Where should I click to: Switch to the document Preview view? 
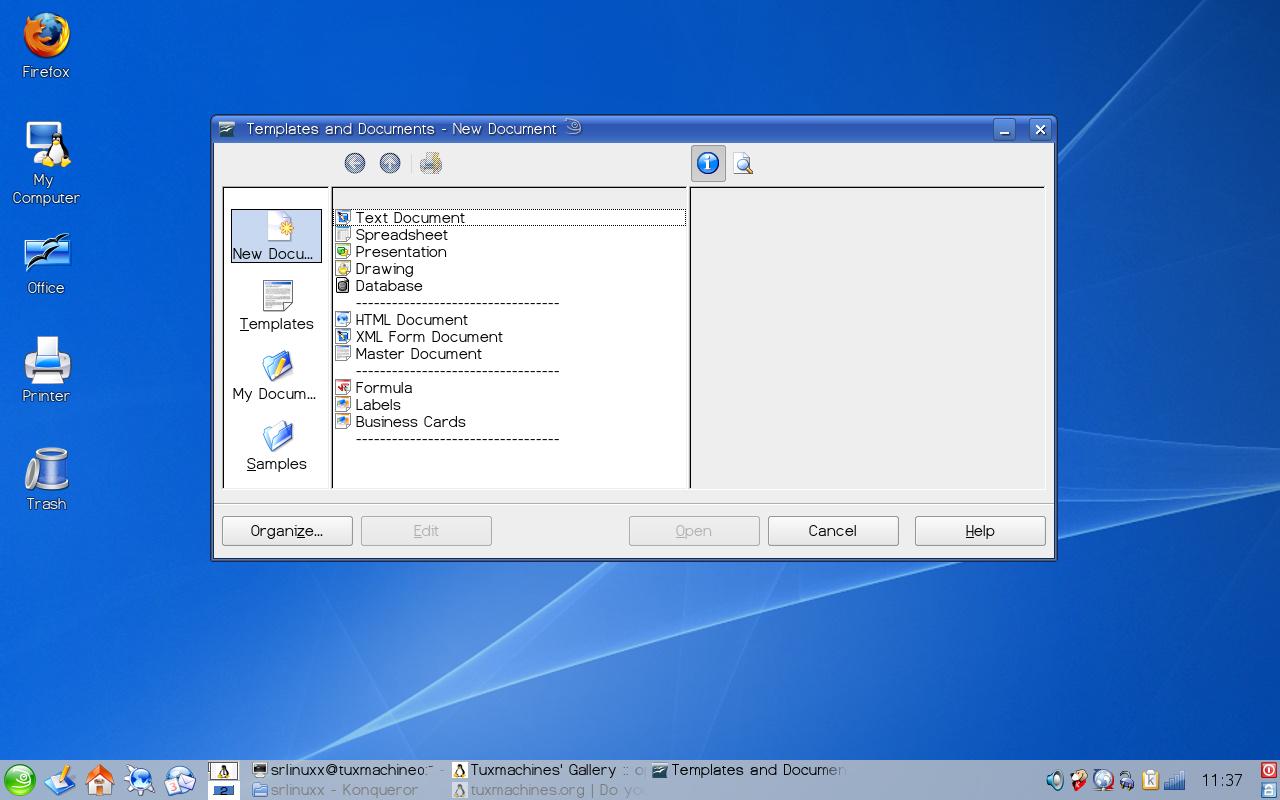[x=743, y=164]
